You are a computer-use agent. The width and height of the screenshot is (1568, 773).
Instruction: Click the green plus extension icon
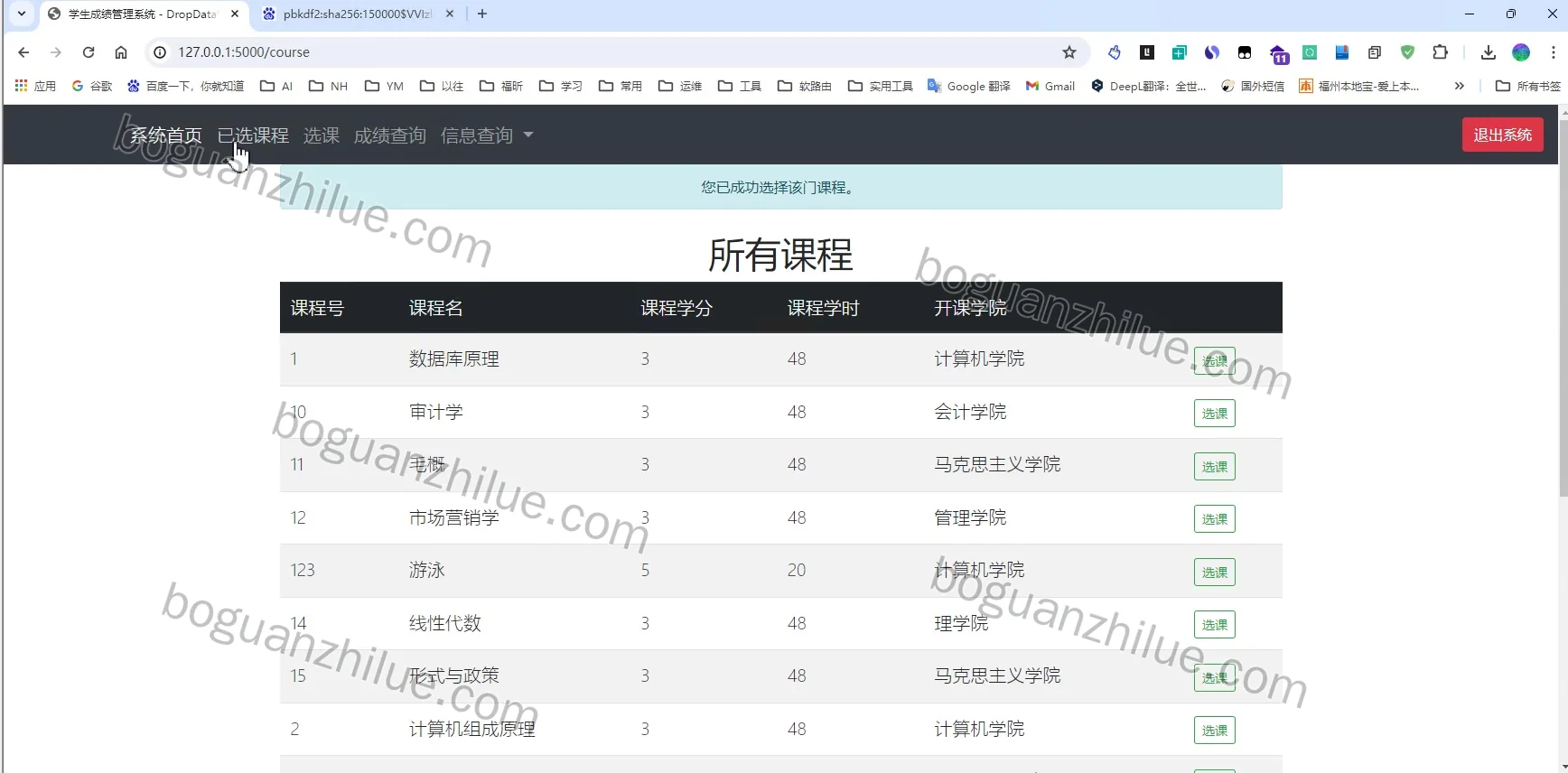point(1180,52)
